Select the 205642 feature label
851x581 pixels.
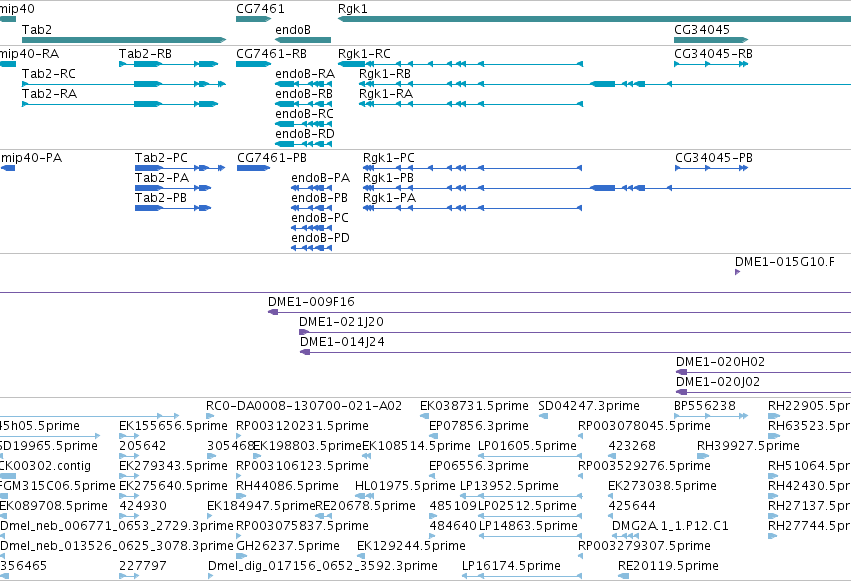(x=143, y=446)
